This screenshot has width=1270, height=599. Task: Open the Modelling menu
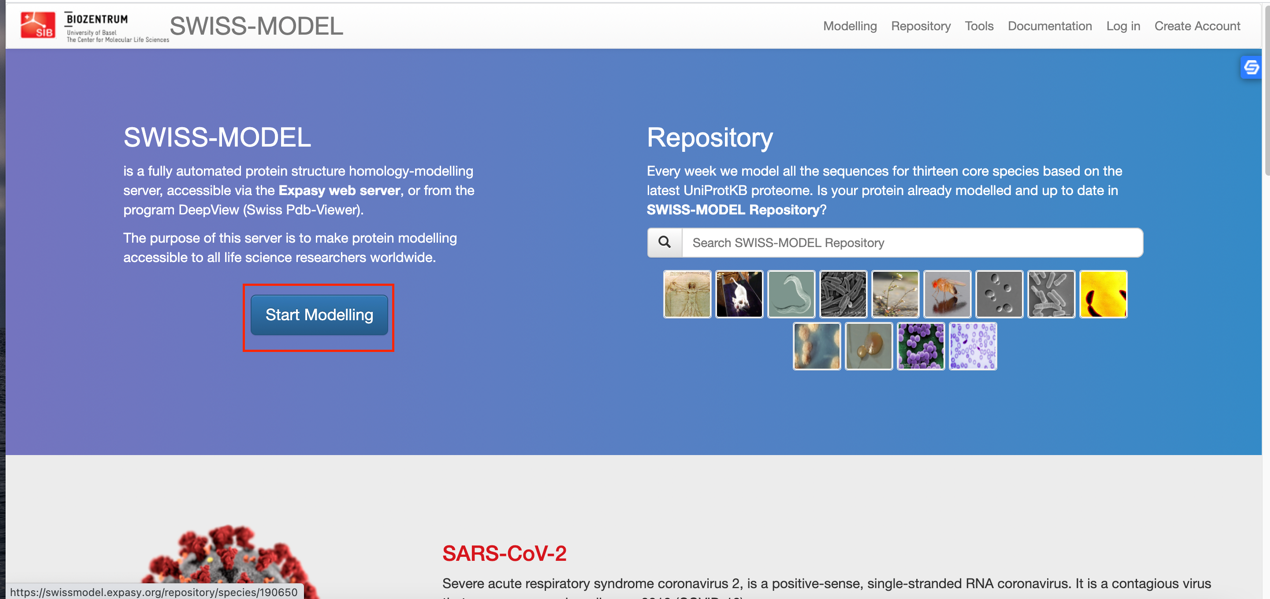coord(849,26)
